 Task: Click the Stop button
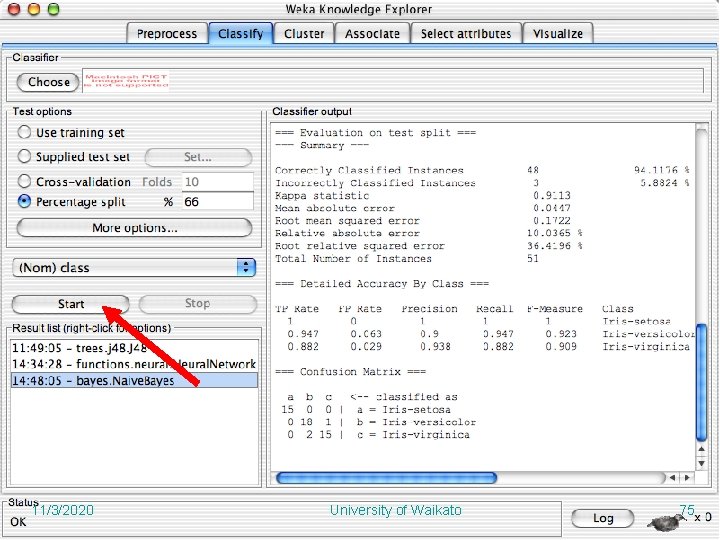pyautogui.click(x=197, y=304)
